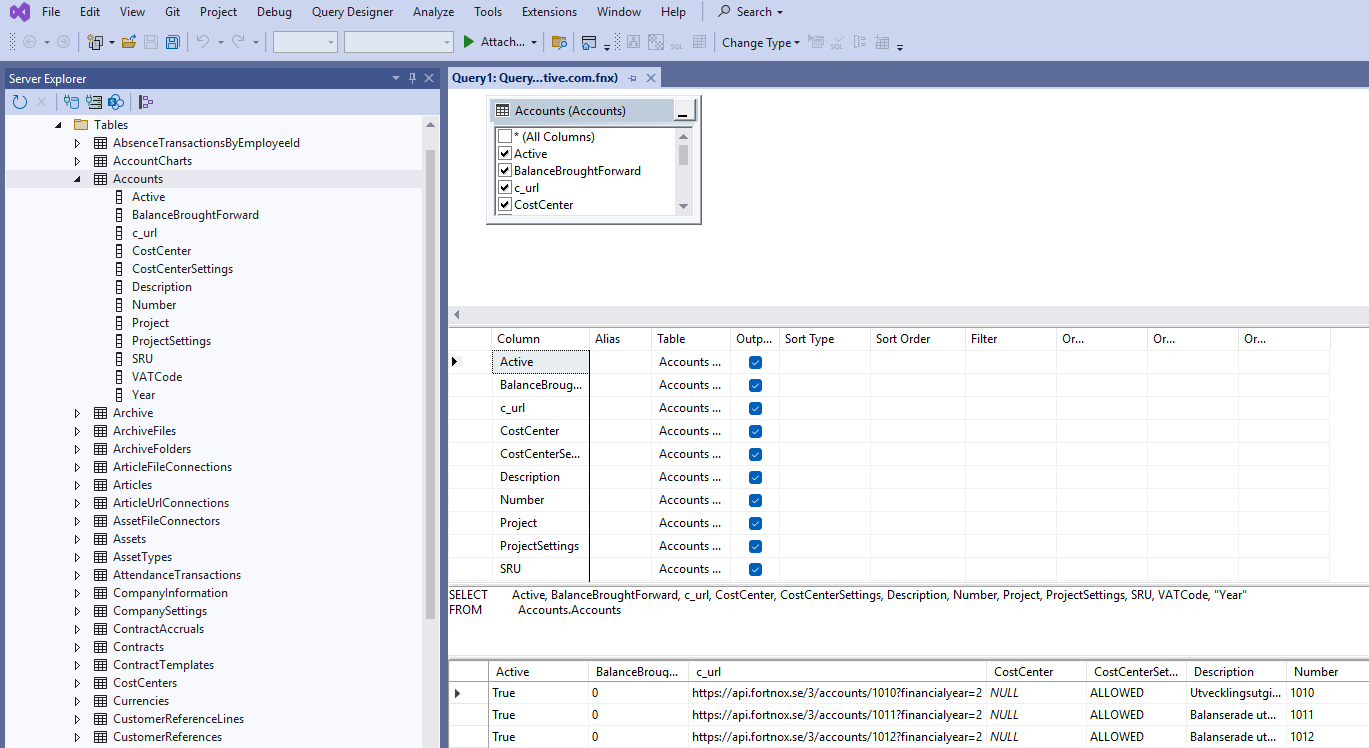Viewport: 1369px width, 748px height.
Task: Click the Search button in the menu bar
Action: click(752, 12)
